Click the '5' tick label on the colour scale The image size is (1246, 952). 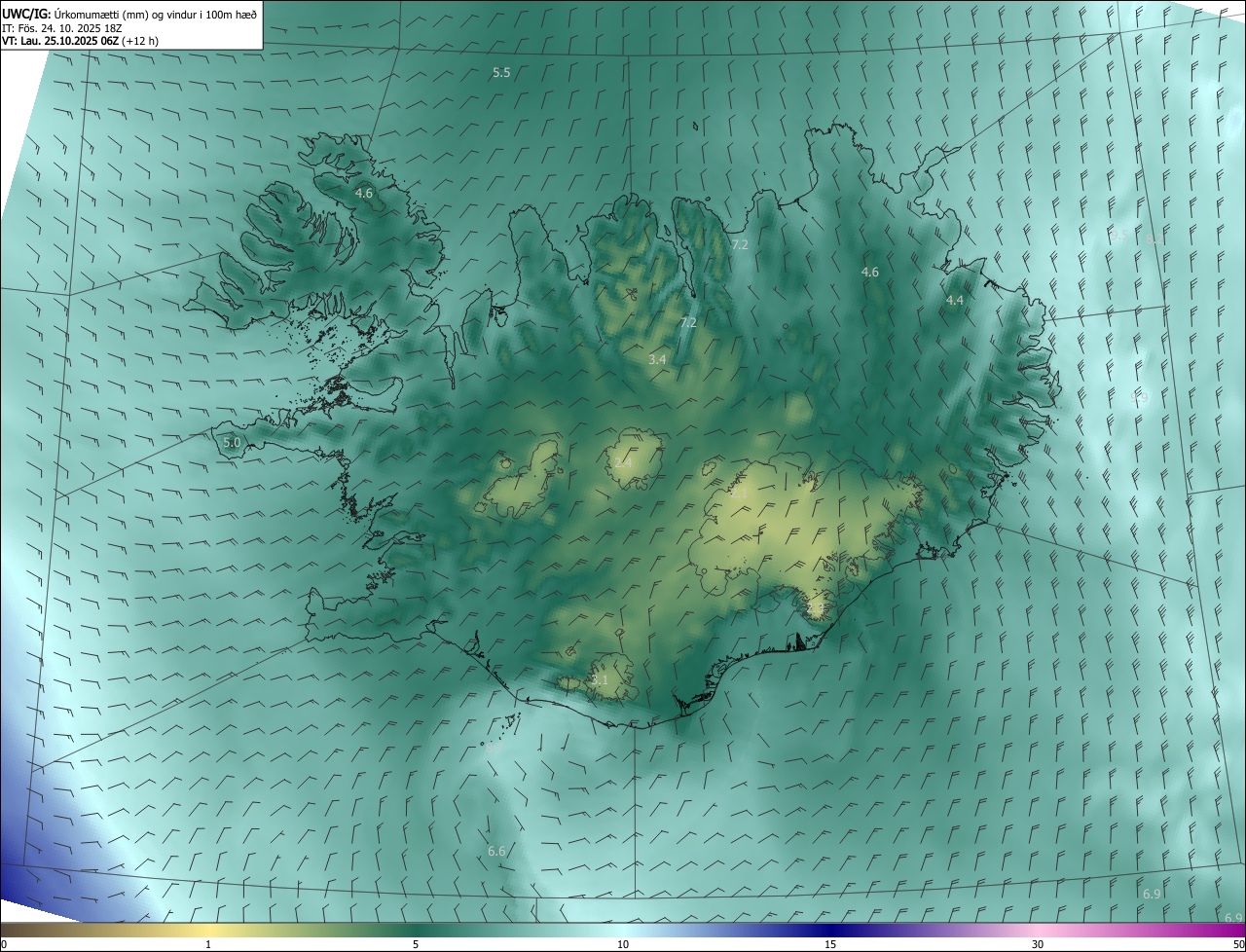(x=416, y=944)
